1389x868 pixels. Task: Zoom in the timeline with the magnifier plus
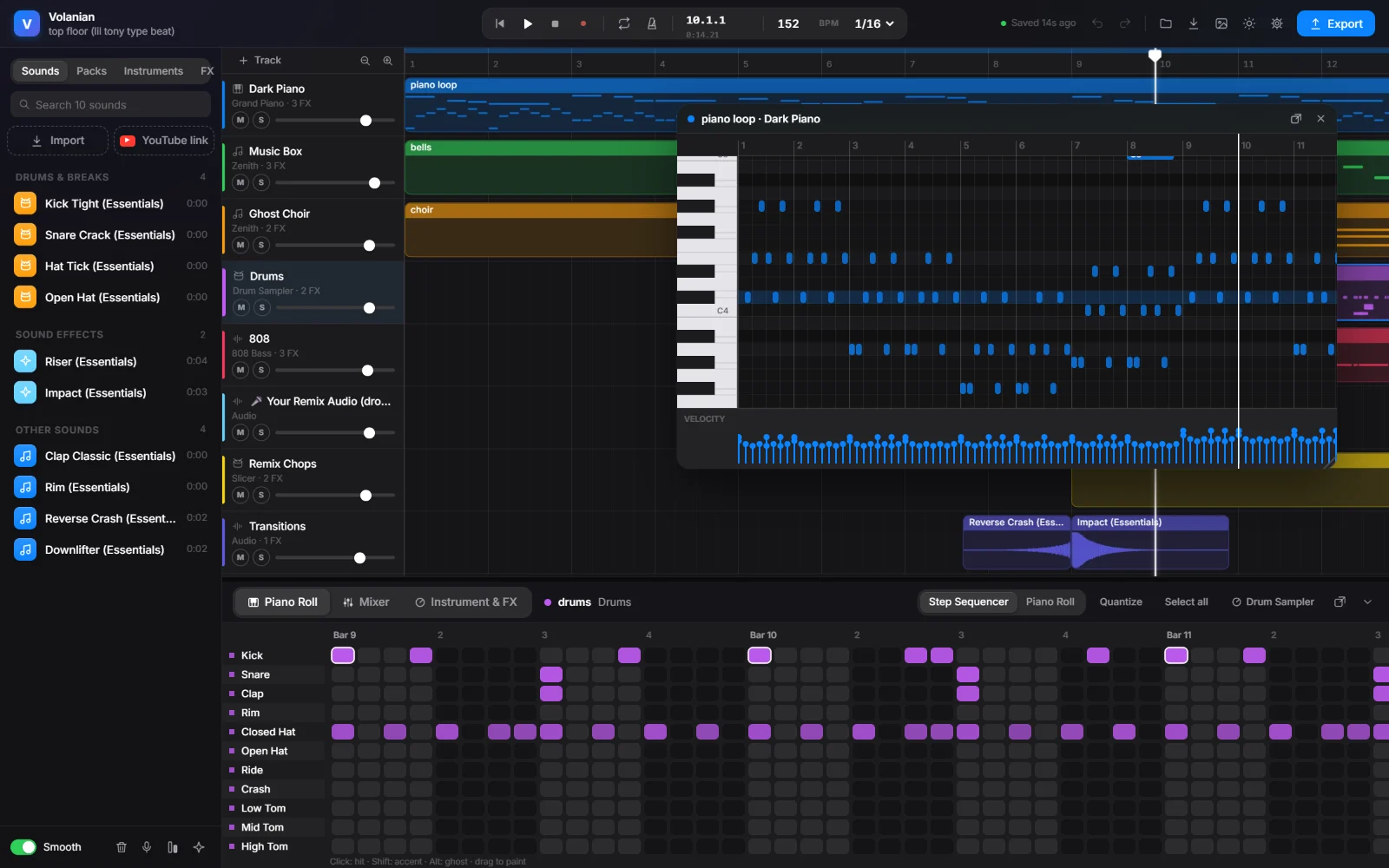pos(387,61)
